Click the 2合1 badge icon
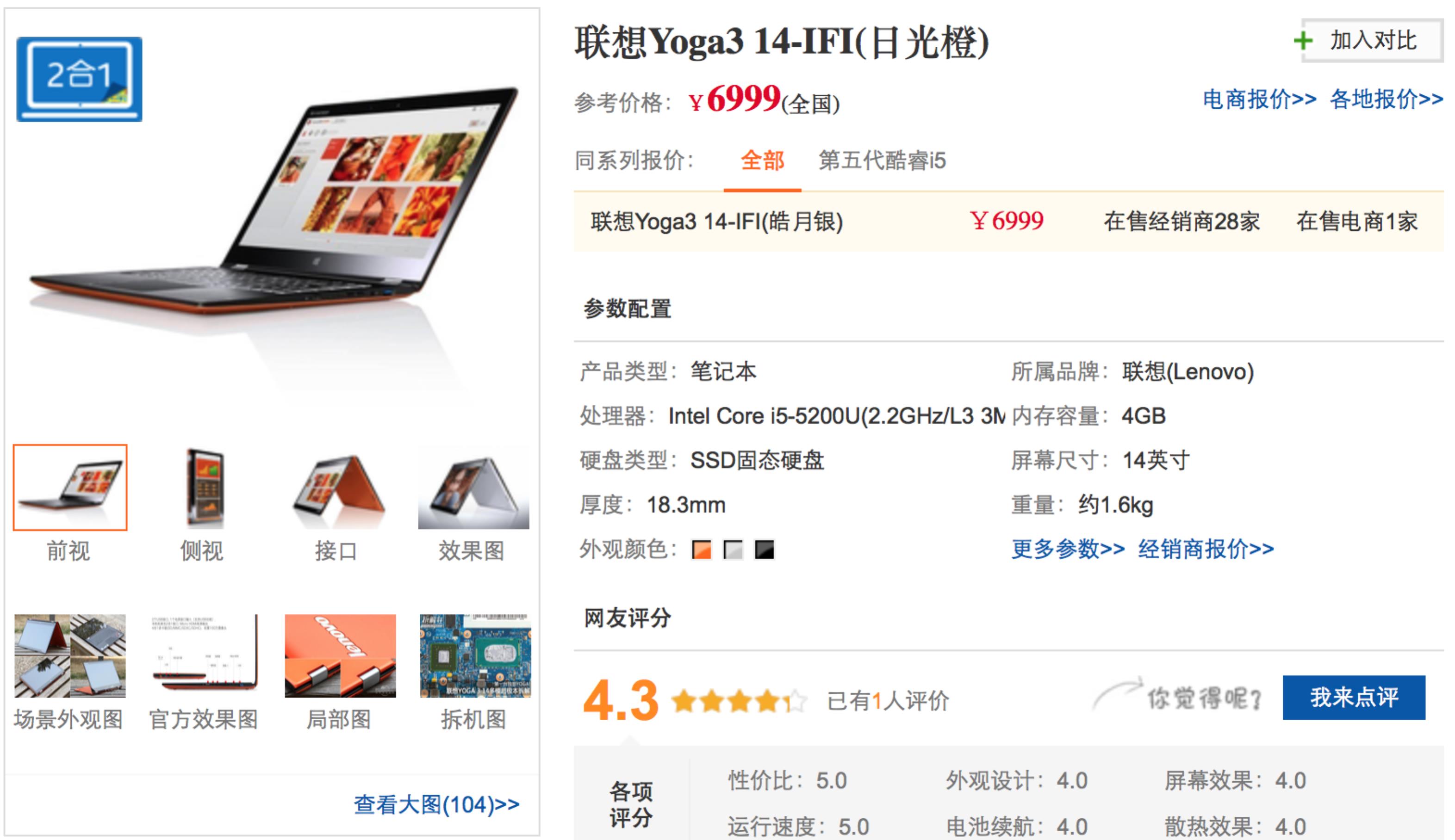1455x840 pixels. click(x=79, y=79)
